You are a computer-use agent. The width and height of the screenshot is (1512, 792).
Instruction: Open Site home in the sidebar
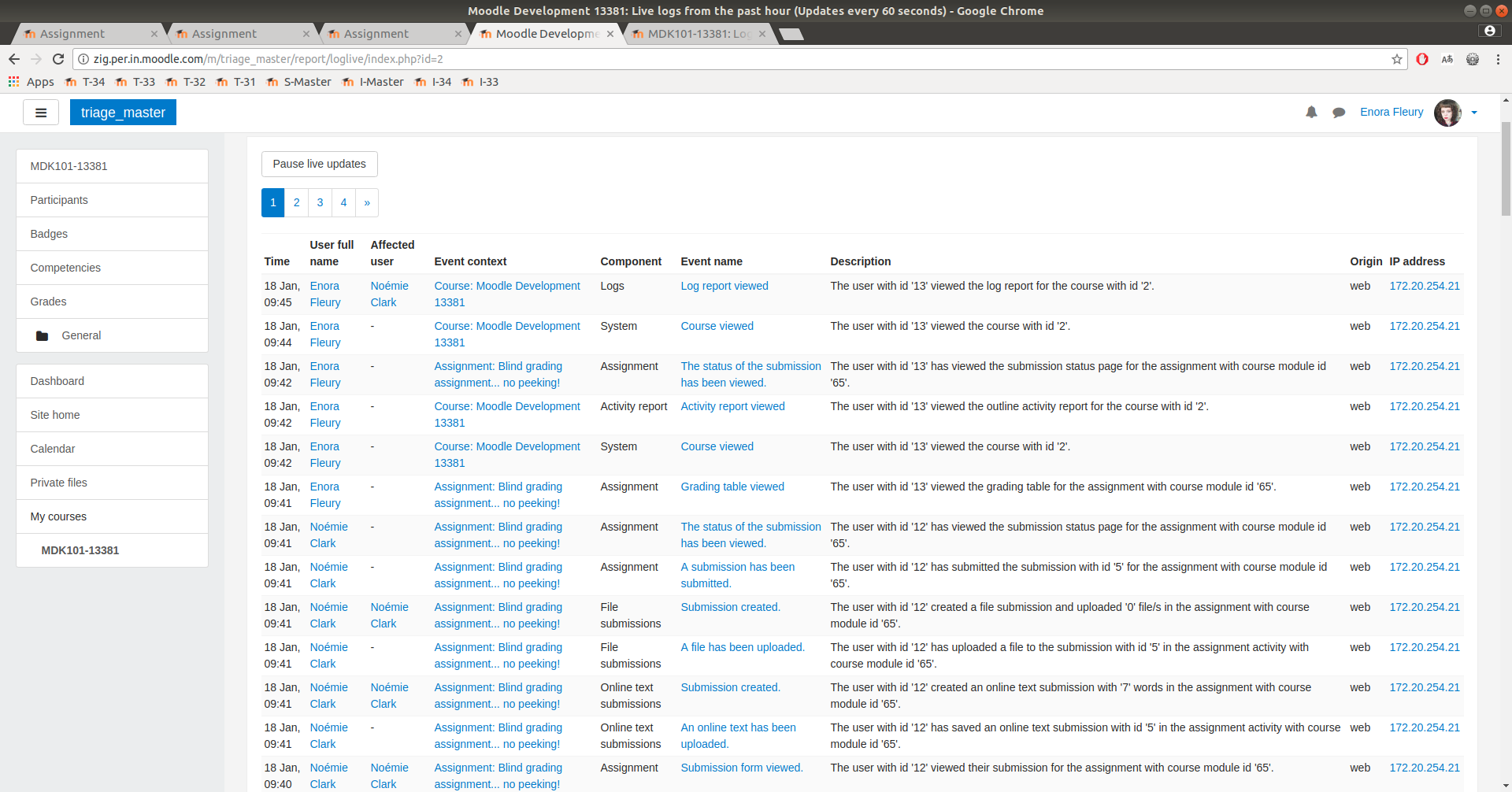click(112, 415)
